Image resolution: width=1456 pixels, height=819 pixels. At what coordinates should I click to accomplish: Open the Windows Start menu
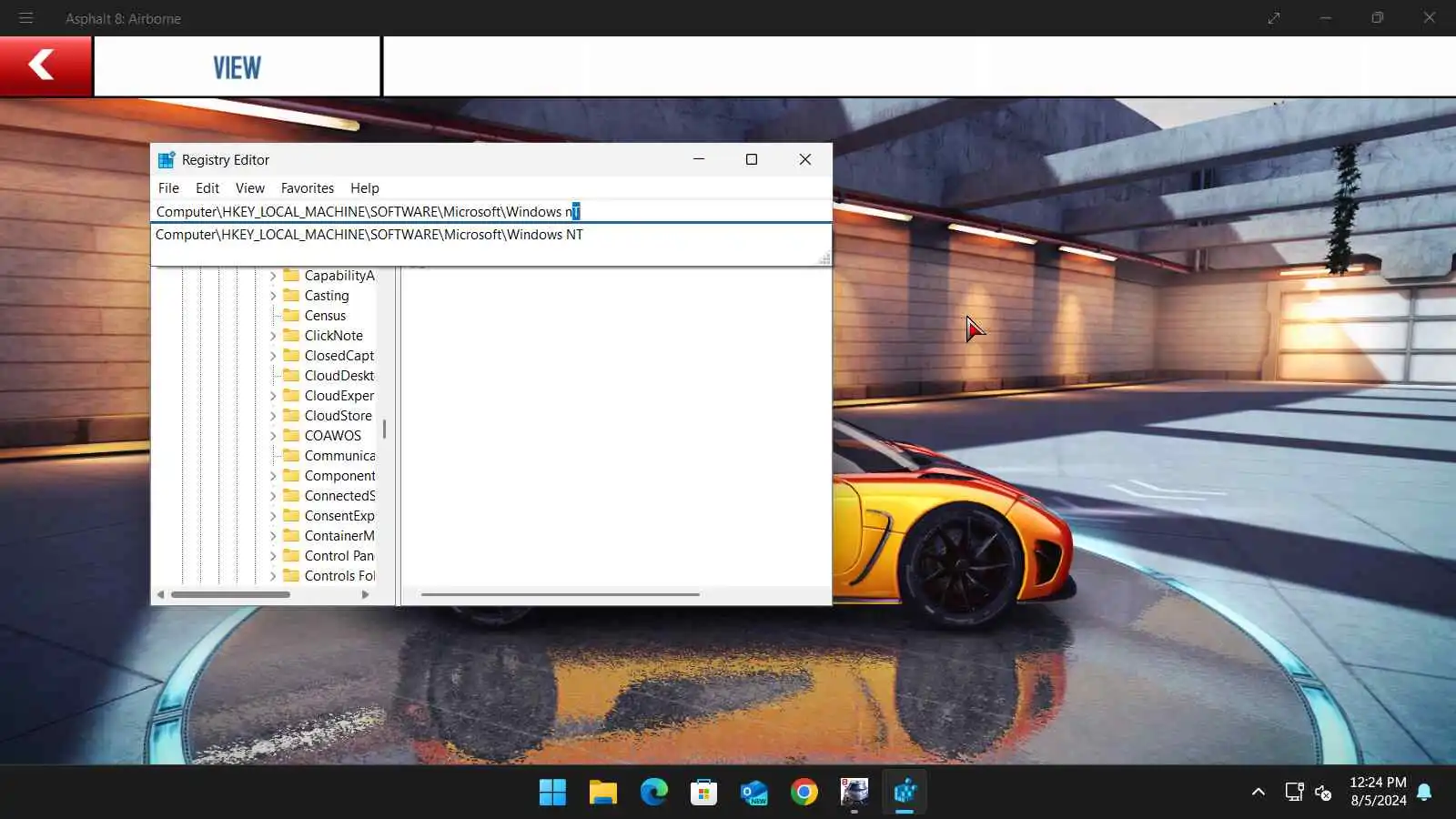[x=552, y=793]
